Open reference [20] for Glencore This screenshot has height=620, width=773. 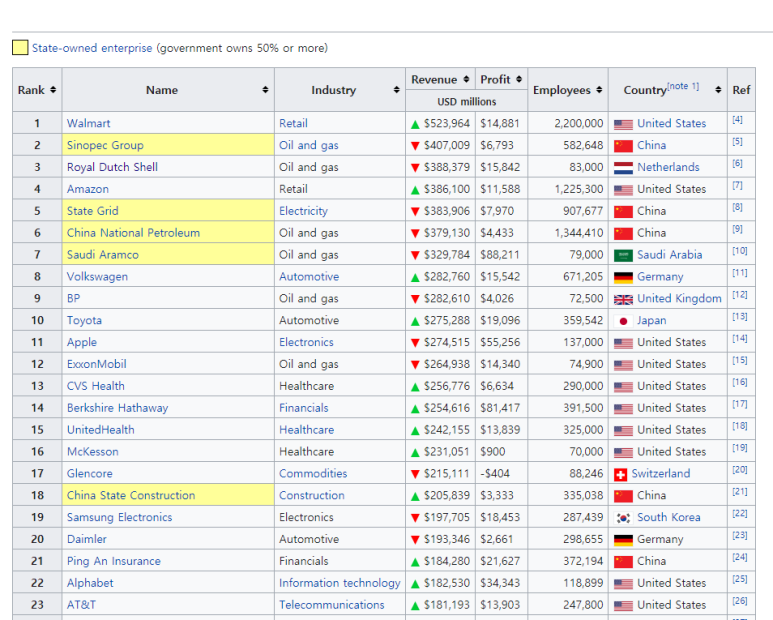(x=739, y=470)
